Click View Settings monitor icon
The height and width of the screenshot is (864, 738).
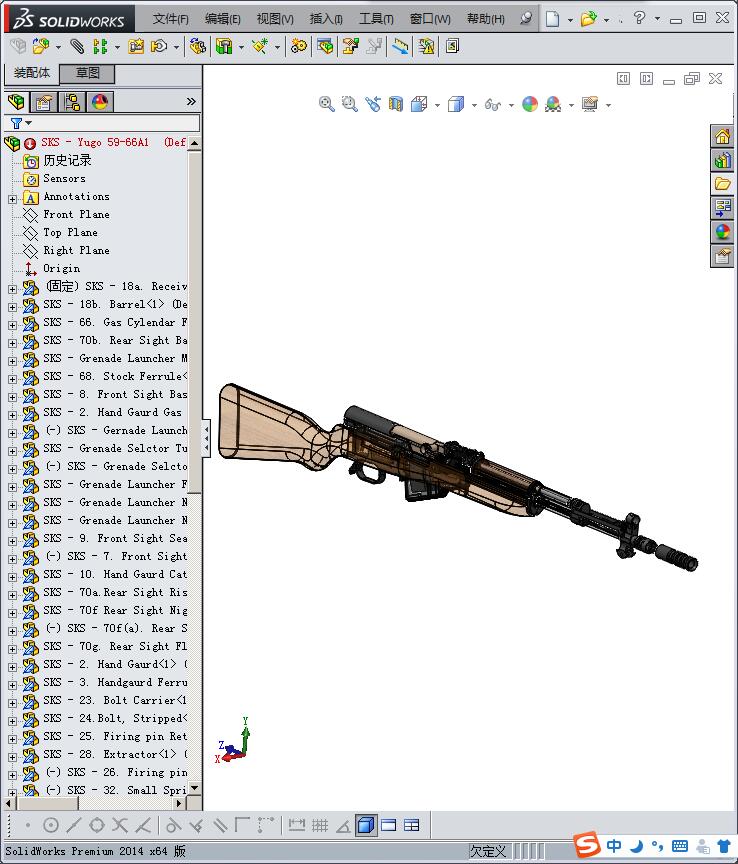(x=590, y=104)
